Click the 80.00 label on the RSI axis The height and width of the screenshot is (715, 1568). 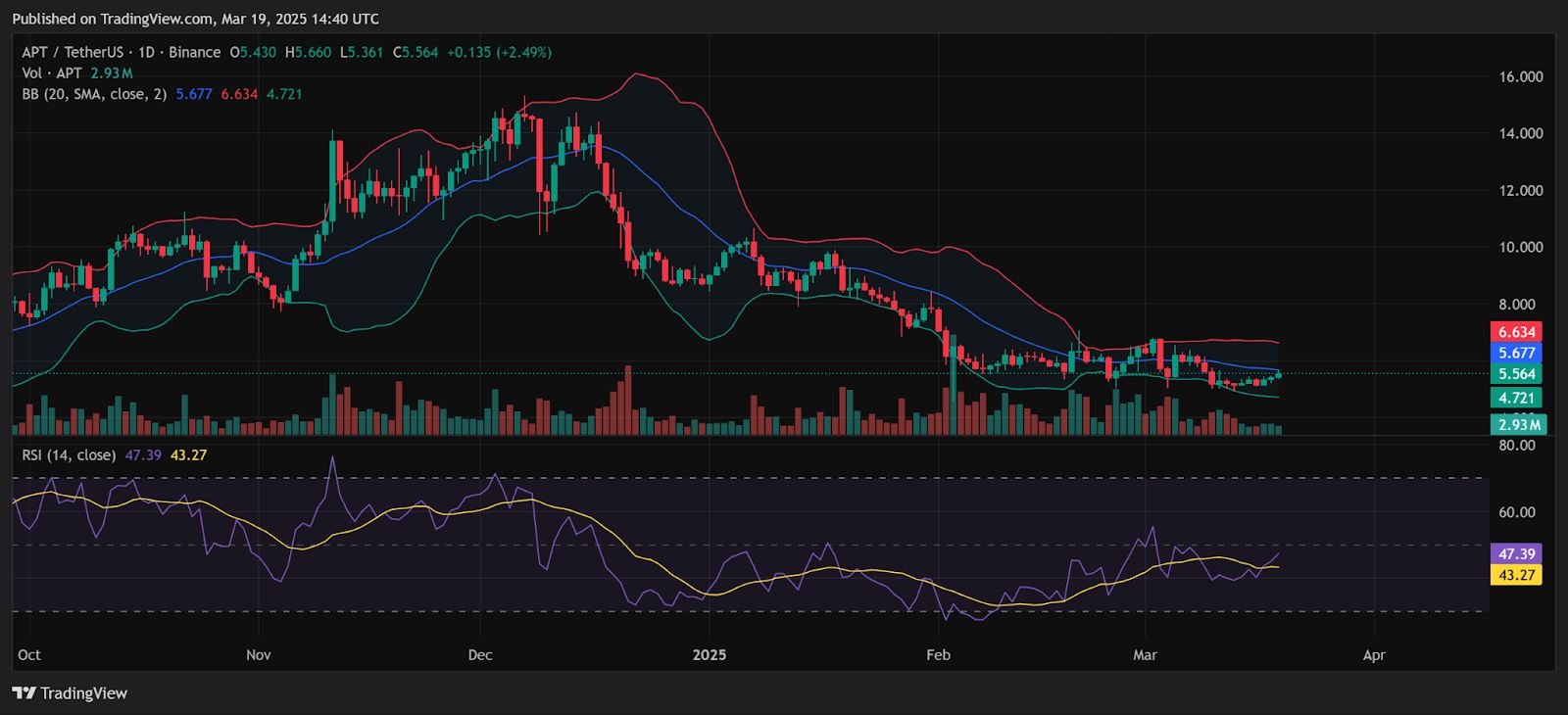tap(1517, 445)
